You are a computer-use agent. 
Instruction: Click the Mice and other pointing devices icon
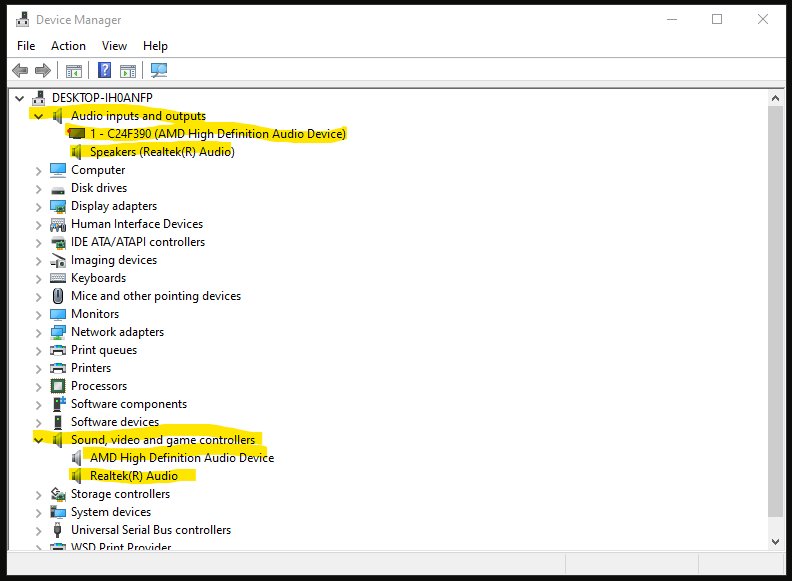coord(58,296)
